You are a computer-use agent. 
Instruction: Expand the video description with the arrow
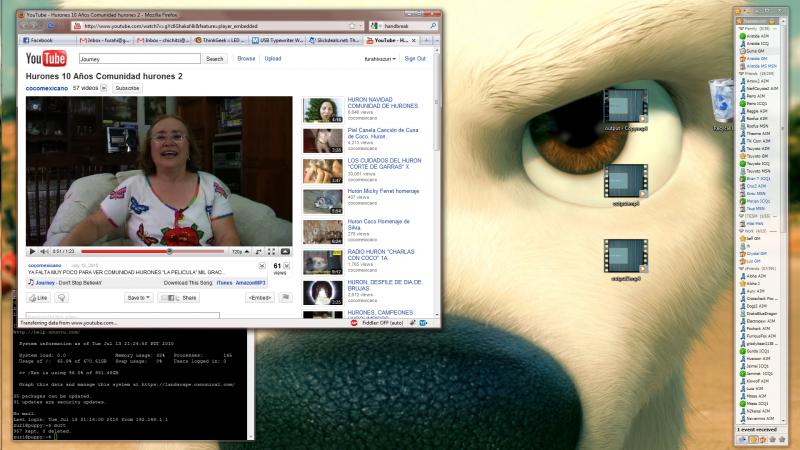click(285, 267)
